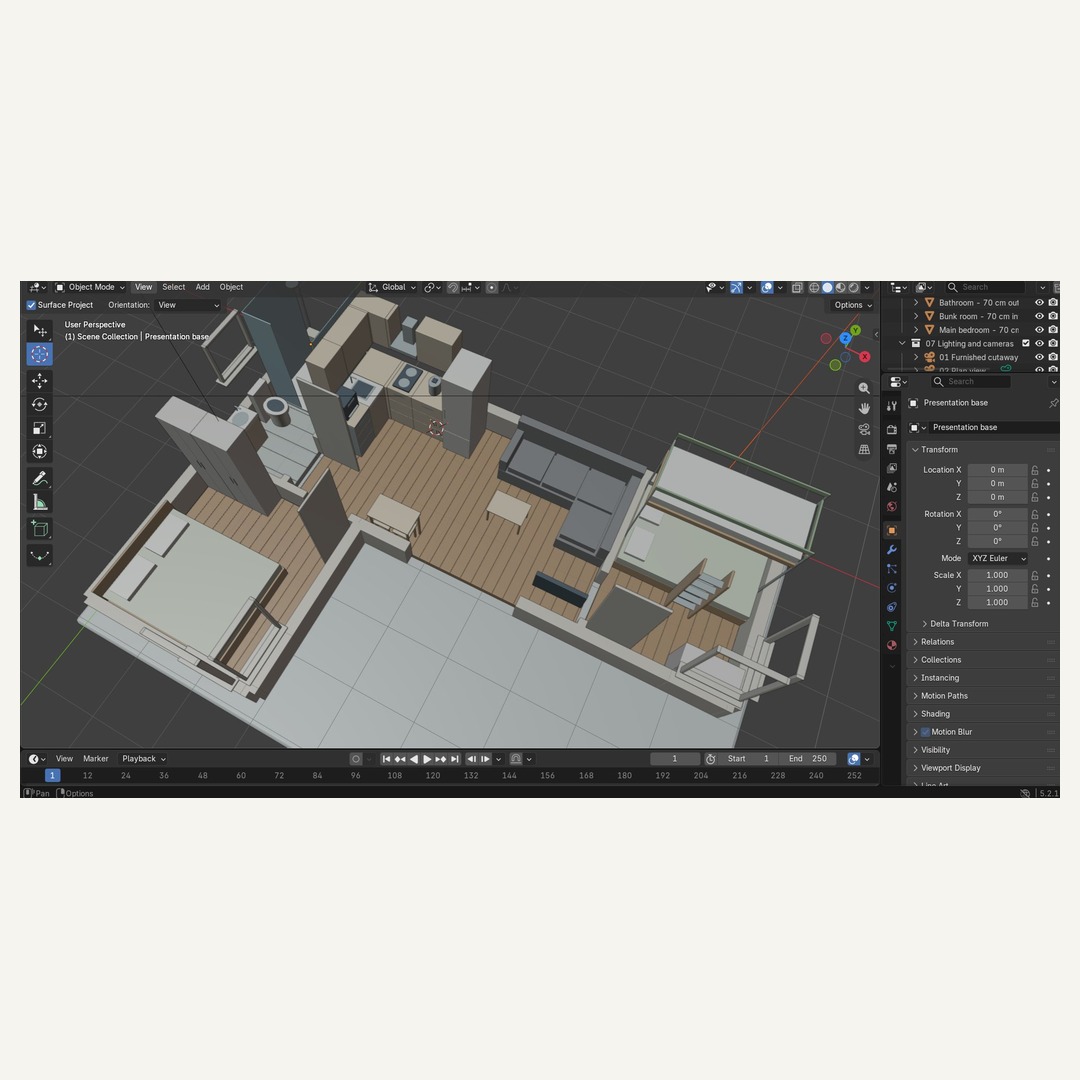Select solid viewport shading mode
Screen dimensions: 1080x1080
point(827,287)
